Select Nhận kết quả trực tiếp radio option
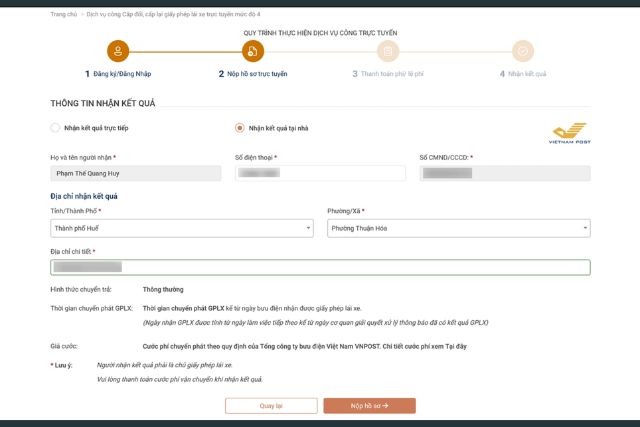640x427 pixels. [55, 128]
